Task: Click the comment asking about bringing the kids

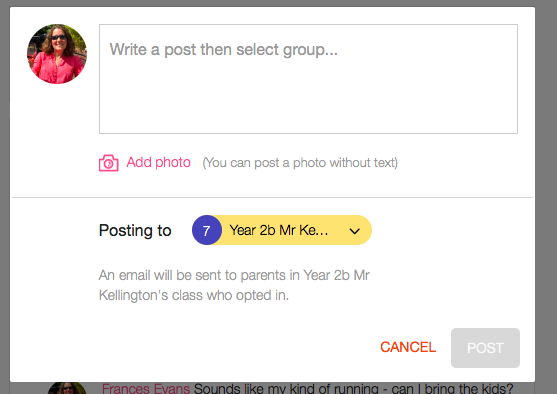Action: 353,388
